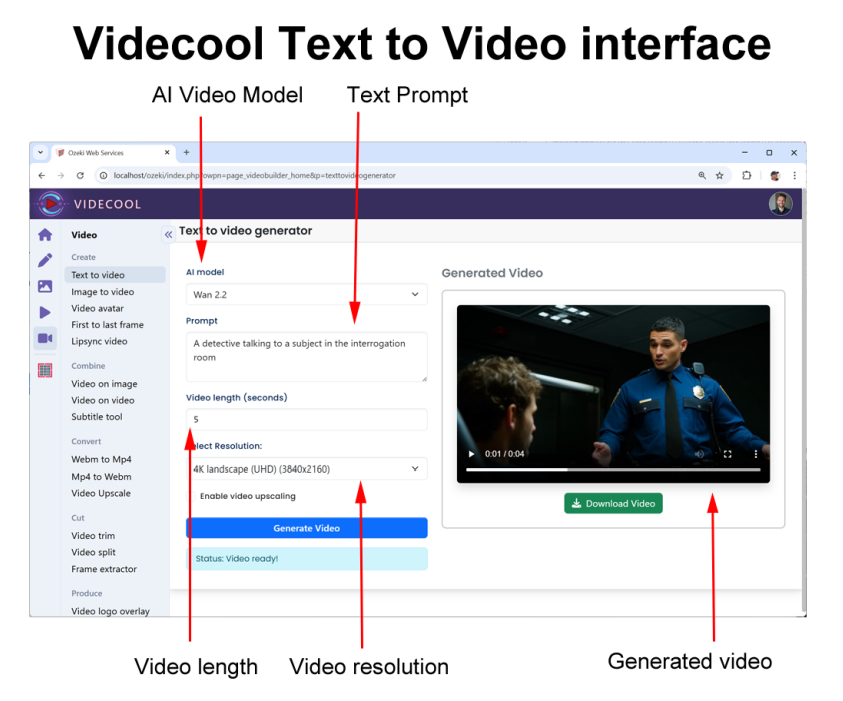Open the pencil edit icon in the sidebar
This screenshot has width=843, height=701.
[45, 261]
